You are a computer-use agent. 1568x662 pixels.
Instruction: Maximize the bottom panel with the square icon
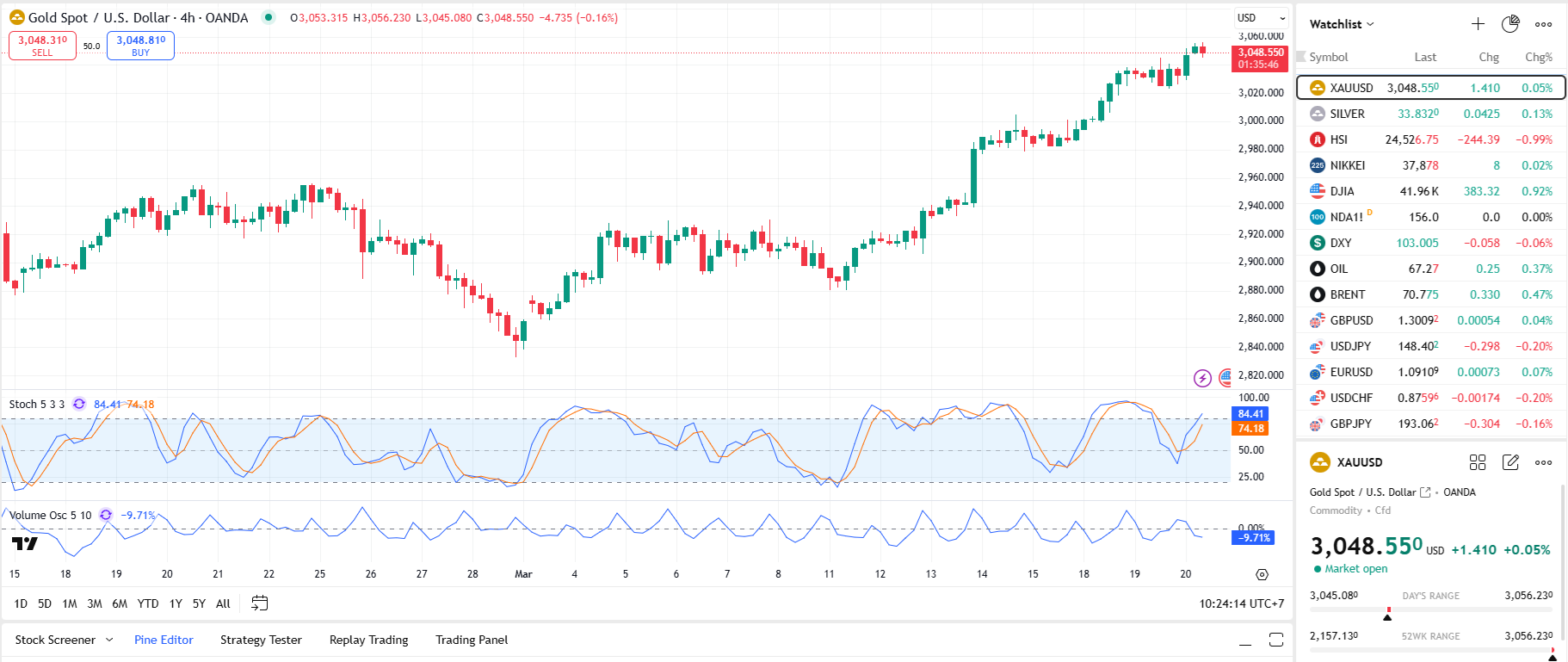(x=1276, y=640)
